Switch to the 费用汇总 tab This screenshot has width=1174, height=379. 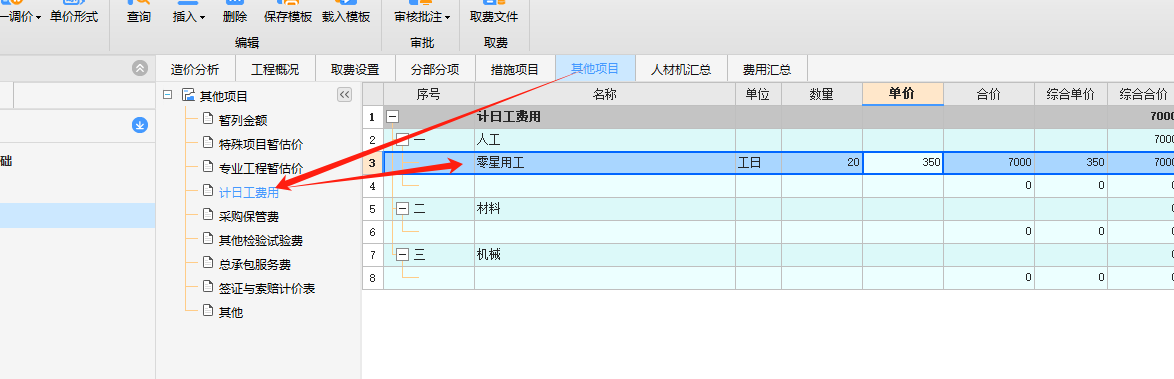[767, 70]
